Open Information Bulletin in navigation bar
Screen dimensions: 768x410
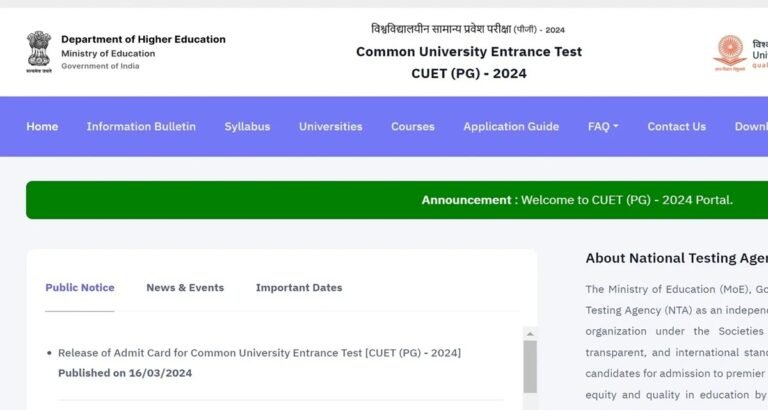pos(141,126)
